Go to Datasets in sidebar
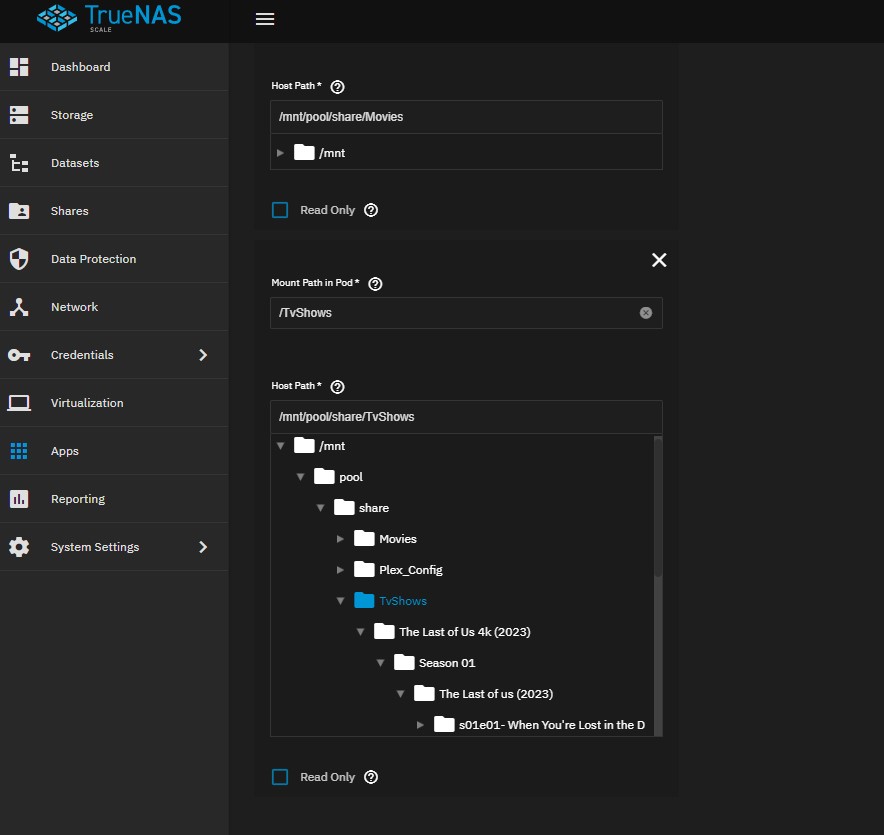 click(75, 163)
